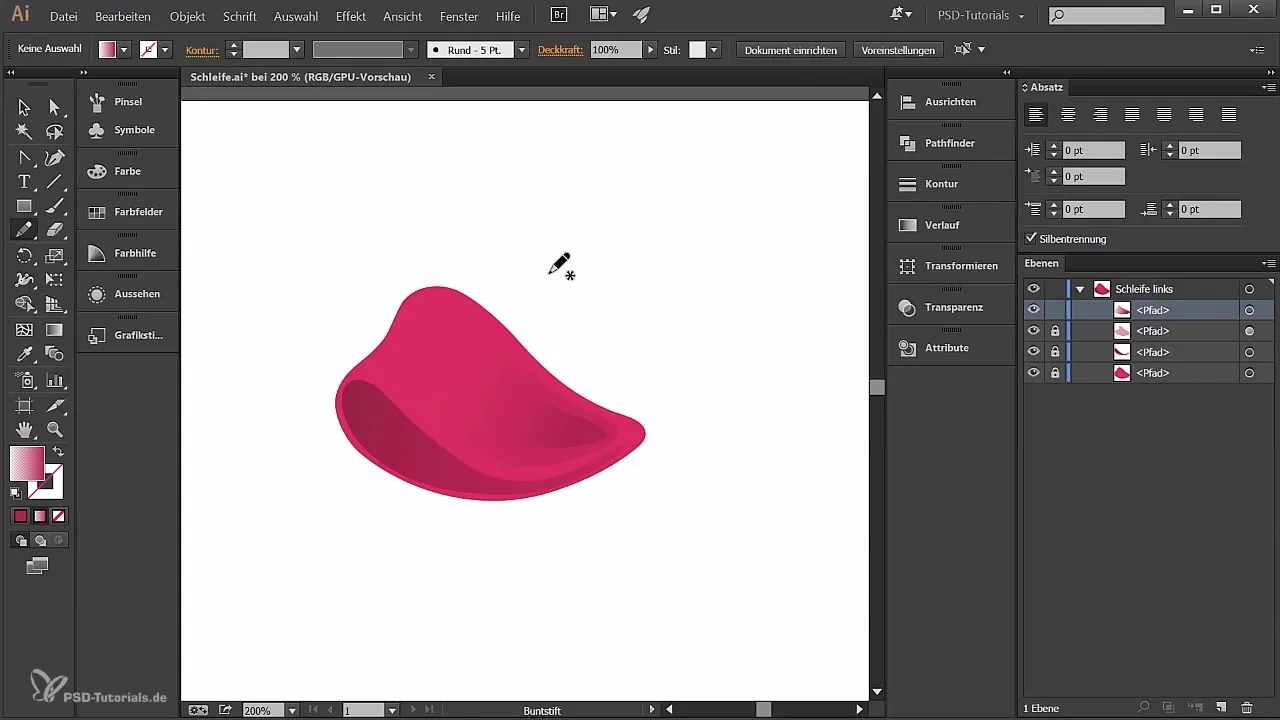This screenshot has height=720, width=1280.
Task: Toggle eye on bottom Pfad layer
Action: 1034,373
